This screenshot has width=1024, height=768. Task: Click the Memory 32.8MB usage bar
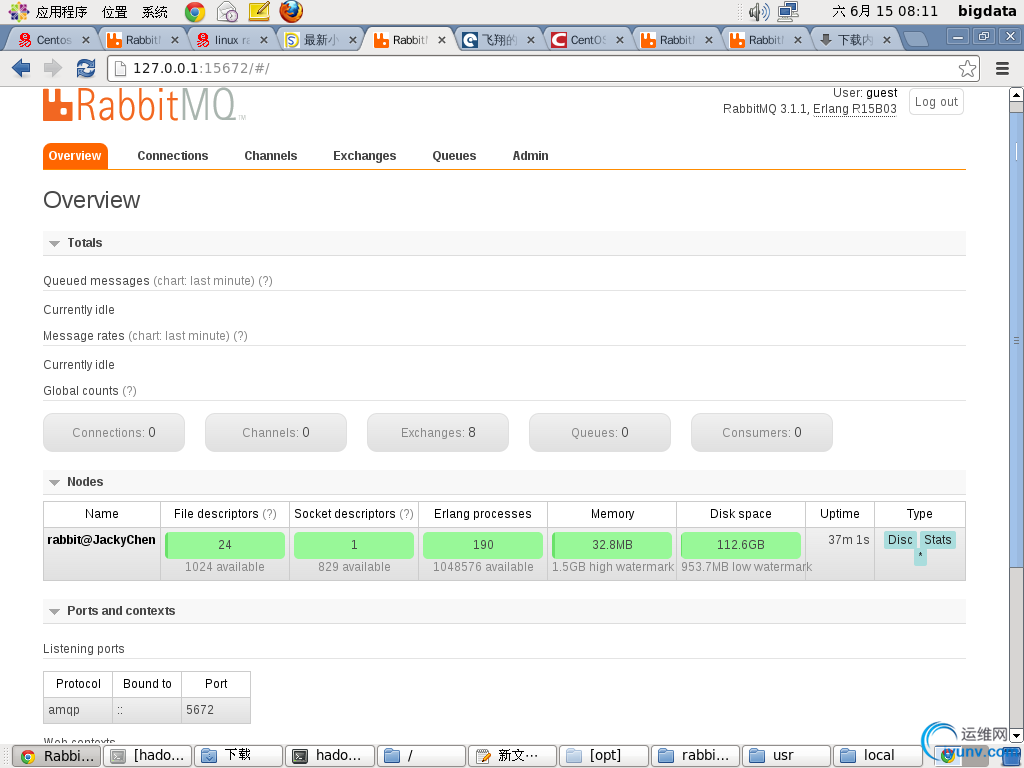coord(612,545)
